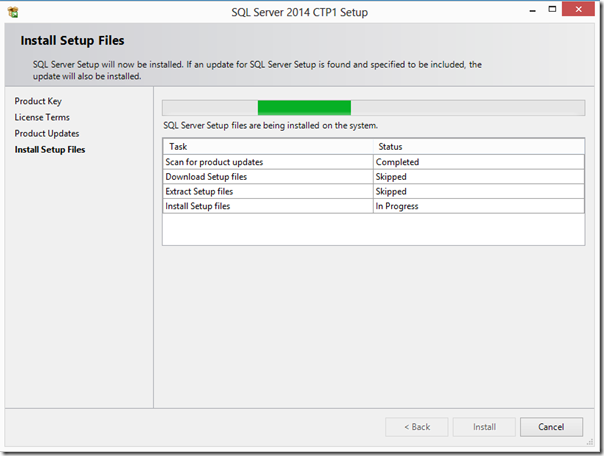Maximize the setup window
This screenshot has height=456, width=604.
pyautogui.click(x=552, y=9)
